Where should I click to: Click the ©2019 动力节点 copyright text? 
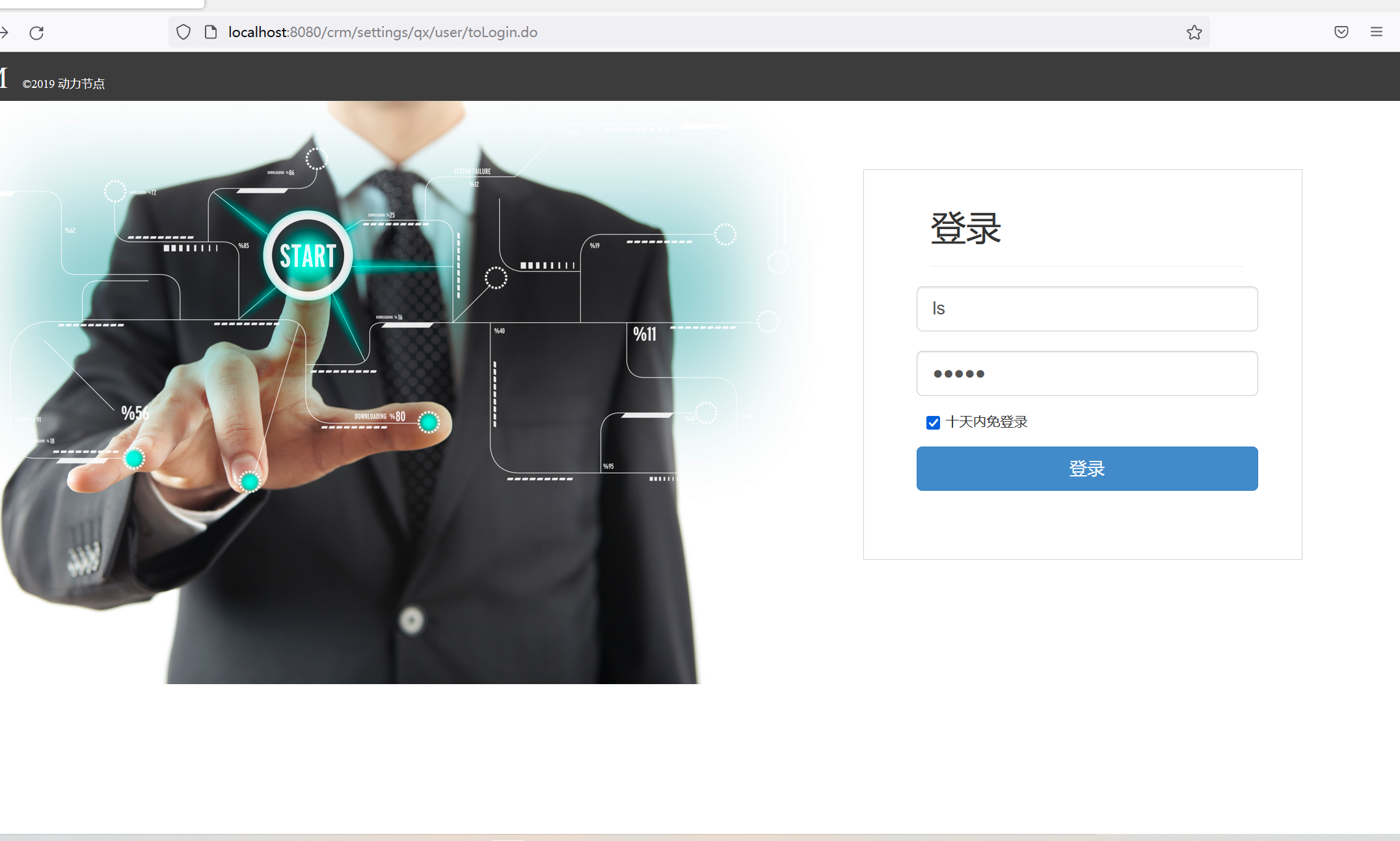pos(64,84)
